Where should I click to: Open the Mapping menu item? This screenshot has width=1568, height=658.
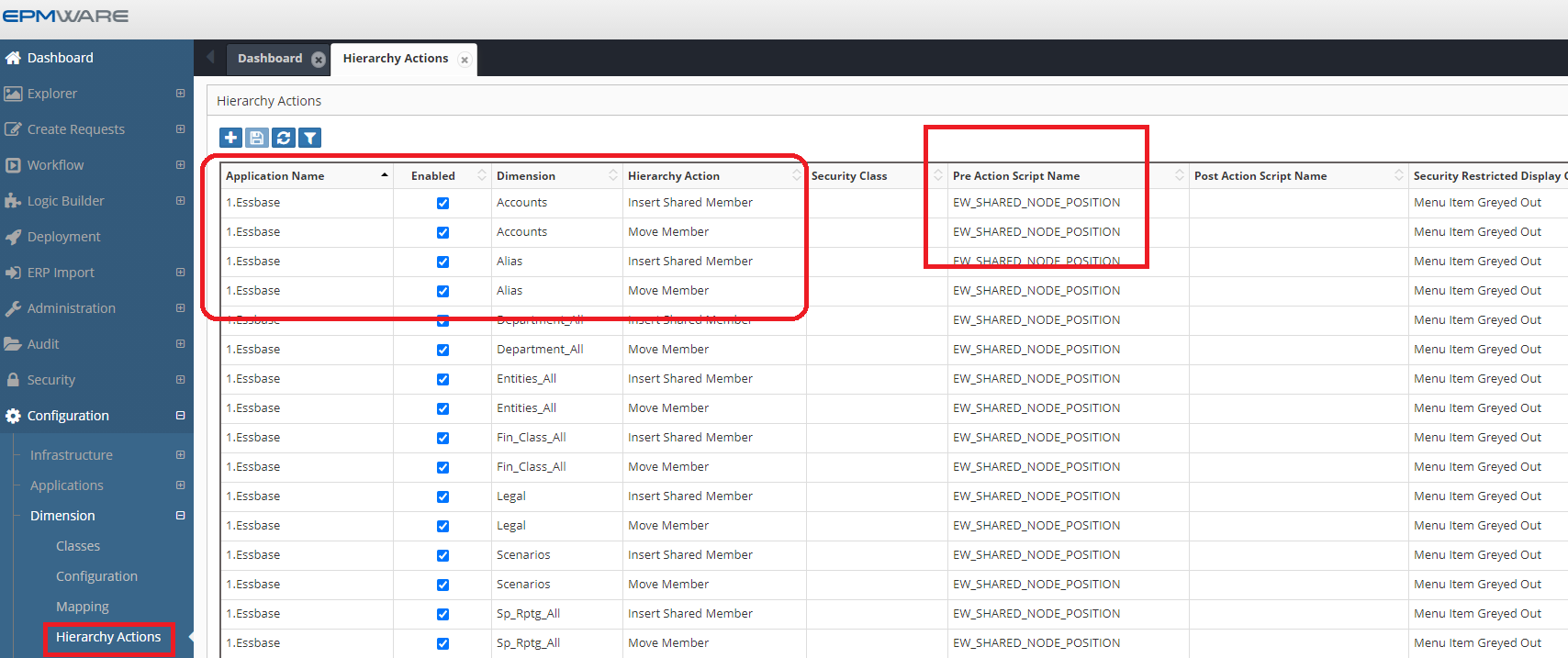click(82, 607)
